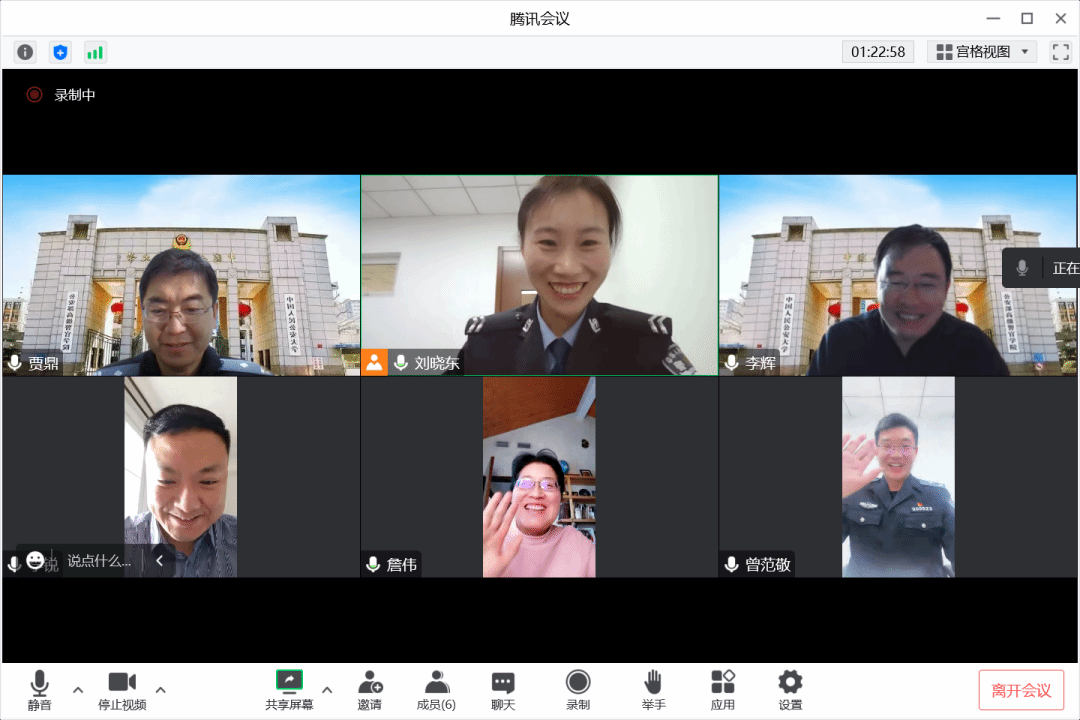Select 刘晓东's video tile
The image size is (1080, 720).
tap(539, 275)
